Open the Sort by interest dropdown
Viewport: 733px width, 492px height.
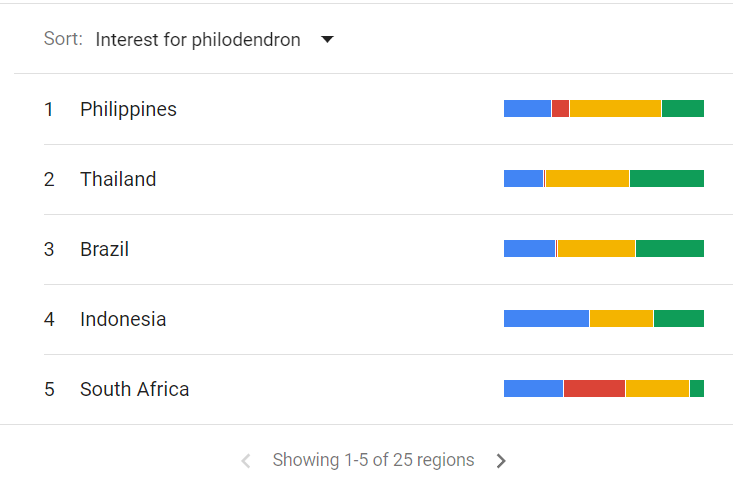(198, 40)
